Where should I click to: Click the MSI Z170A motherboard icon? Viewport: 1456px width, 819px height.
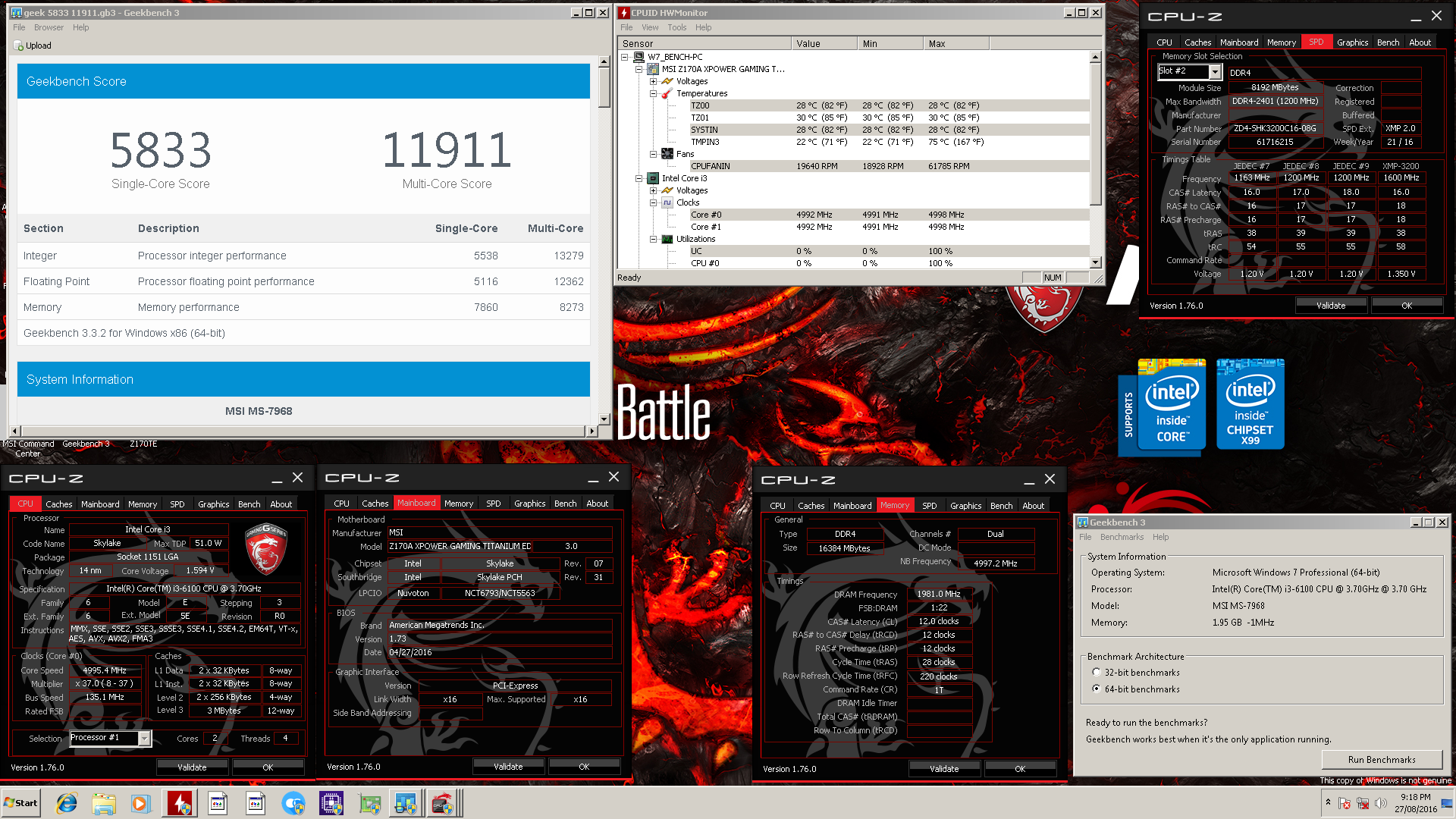(x=653, y=69)
